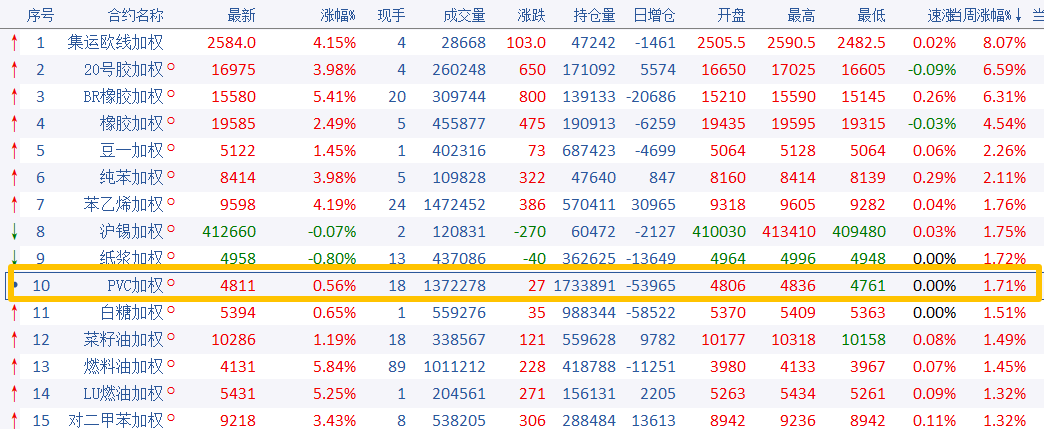
Task: Sort by the 最新 column header
Action: point(241,16)
